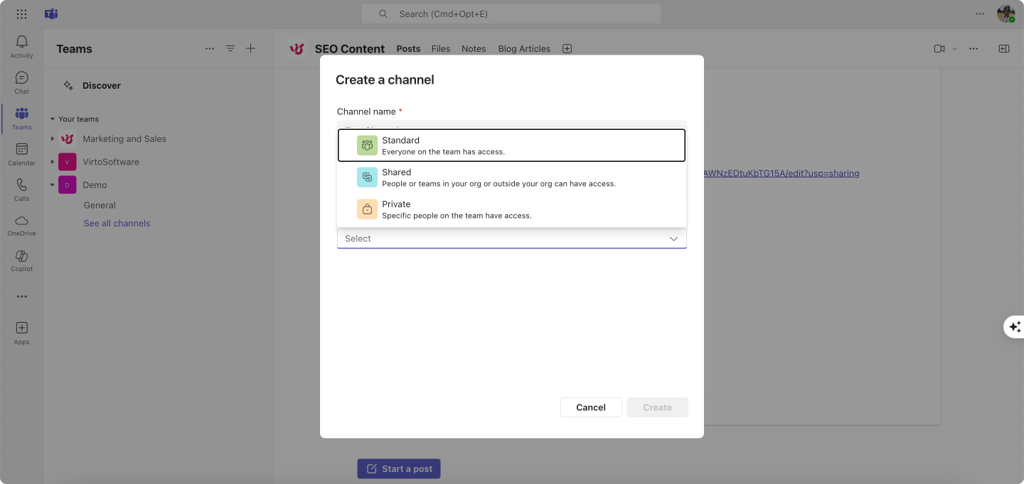Open Chat in the sidebar
The image size is (1024, 484).
[22, 82]
